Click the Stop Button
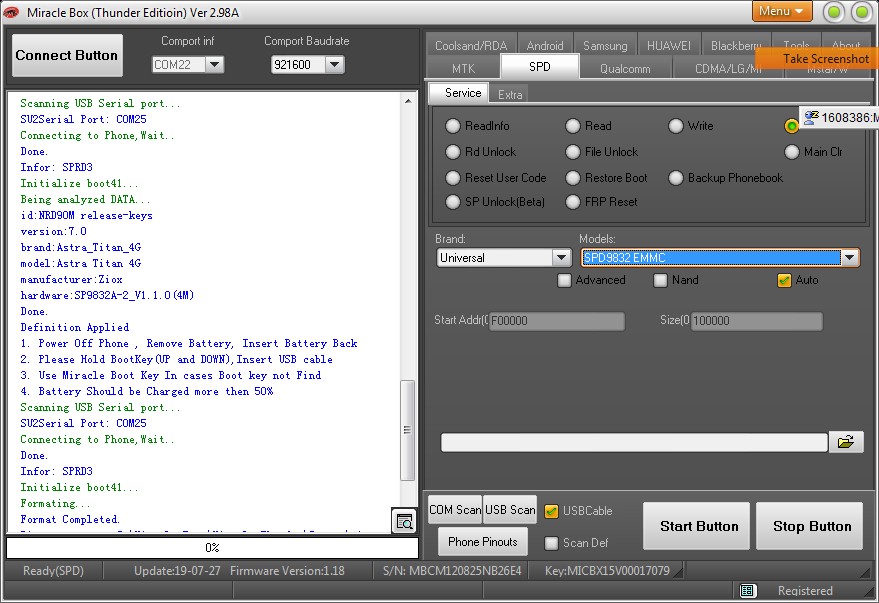The height and width of the screenshot is (603, 879). (809, 526)
